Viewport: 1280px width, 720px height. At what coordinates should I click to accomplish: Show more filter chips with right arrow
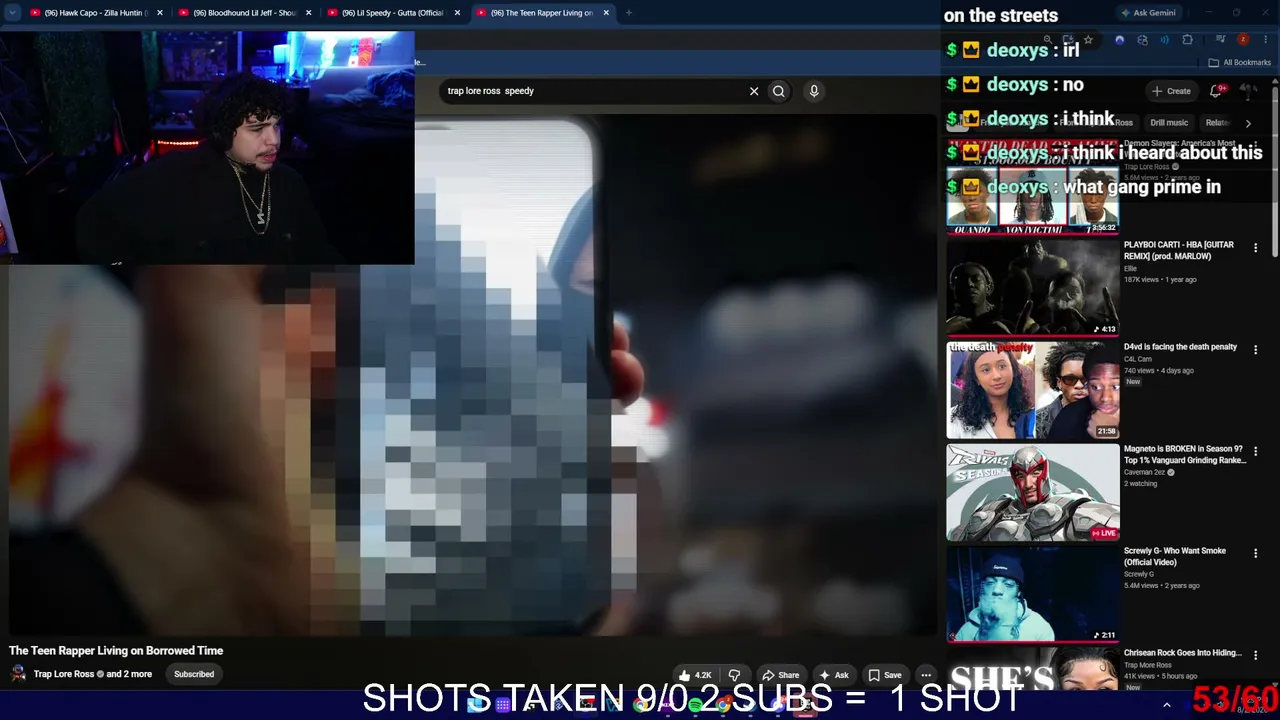click(1248, 123)
